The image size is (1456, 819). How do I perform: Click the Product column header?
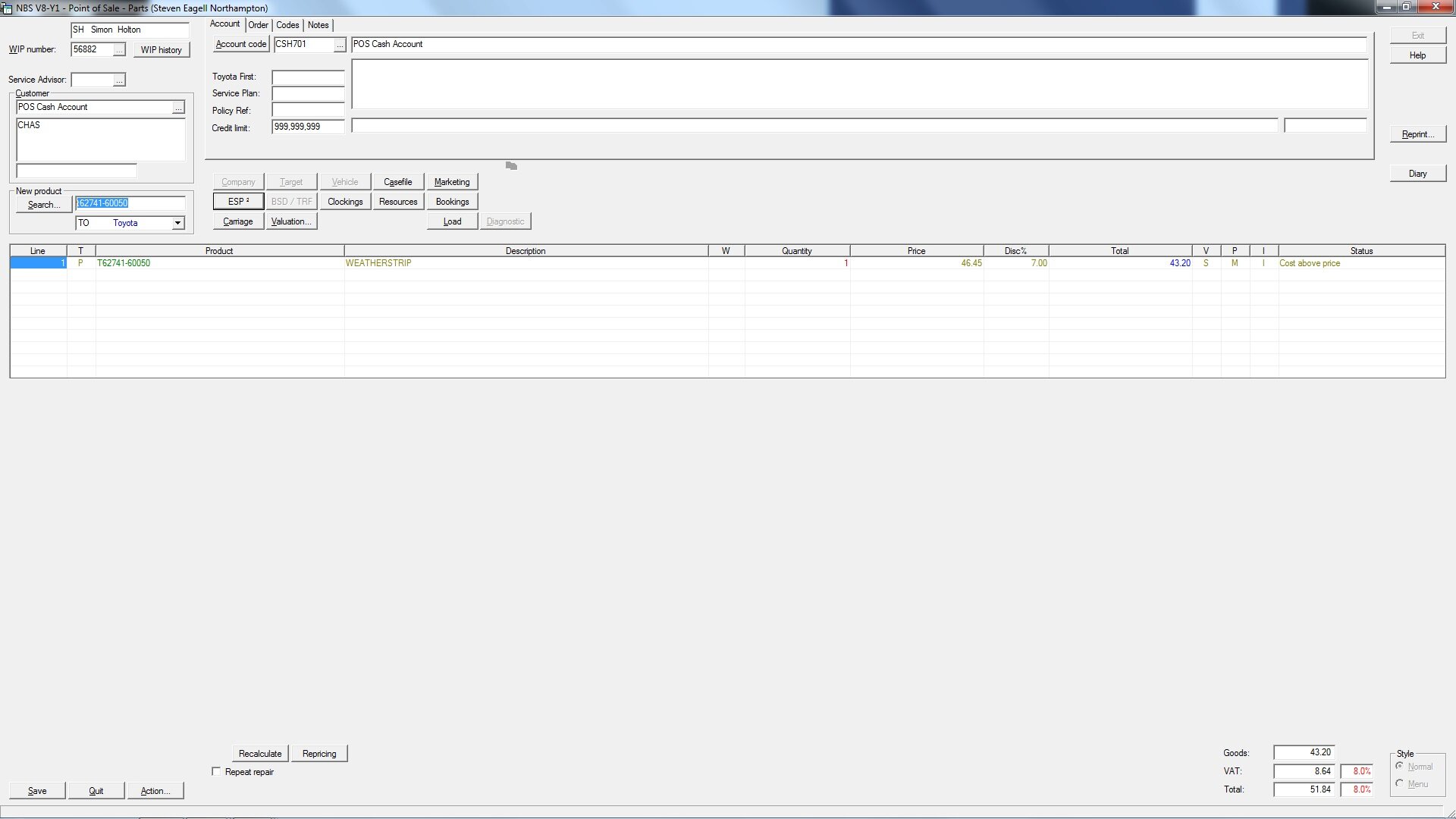(x=219, y=251)
